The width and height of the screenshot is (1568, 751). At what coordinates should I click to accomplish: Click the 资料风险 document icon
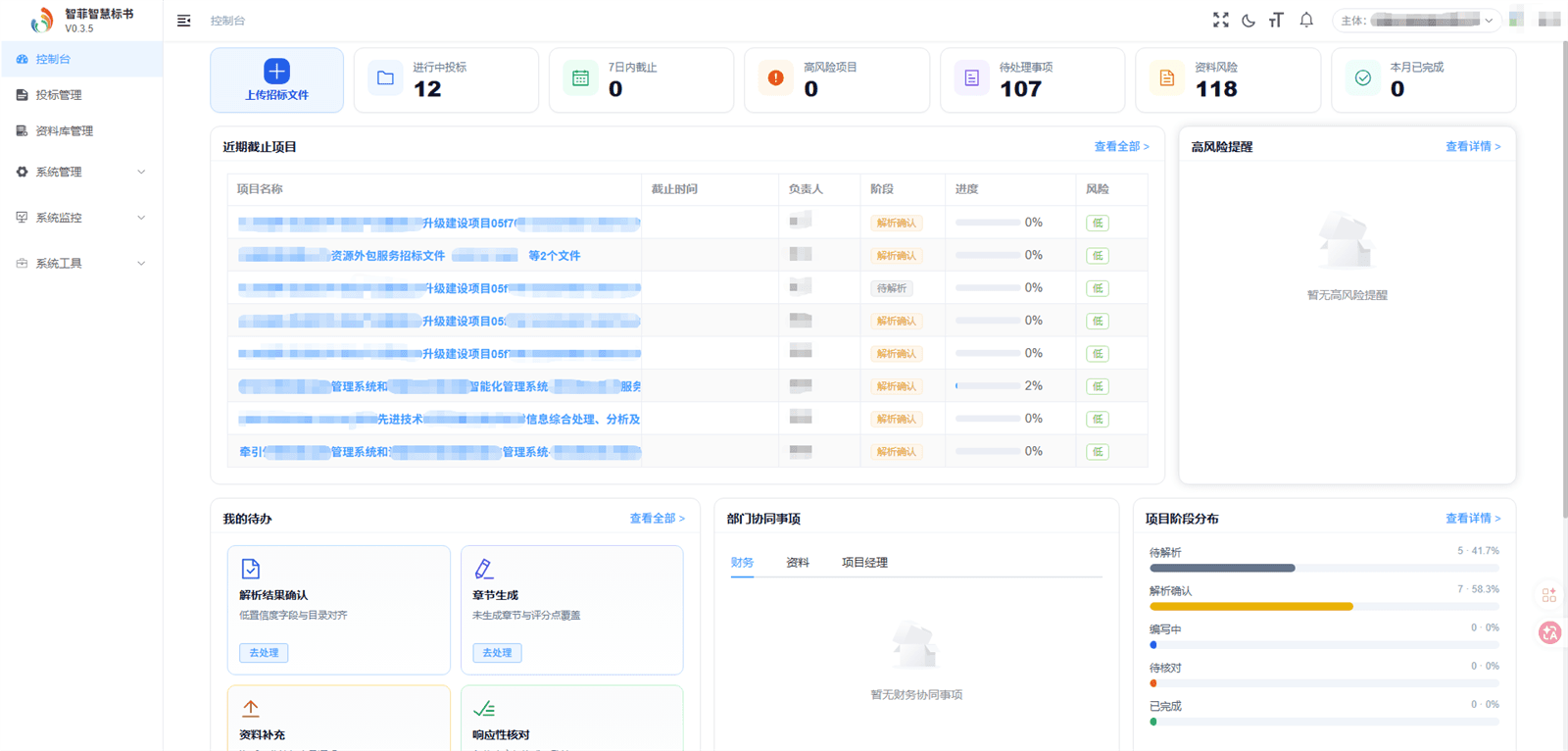click(x=1166, y=77)
